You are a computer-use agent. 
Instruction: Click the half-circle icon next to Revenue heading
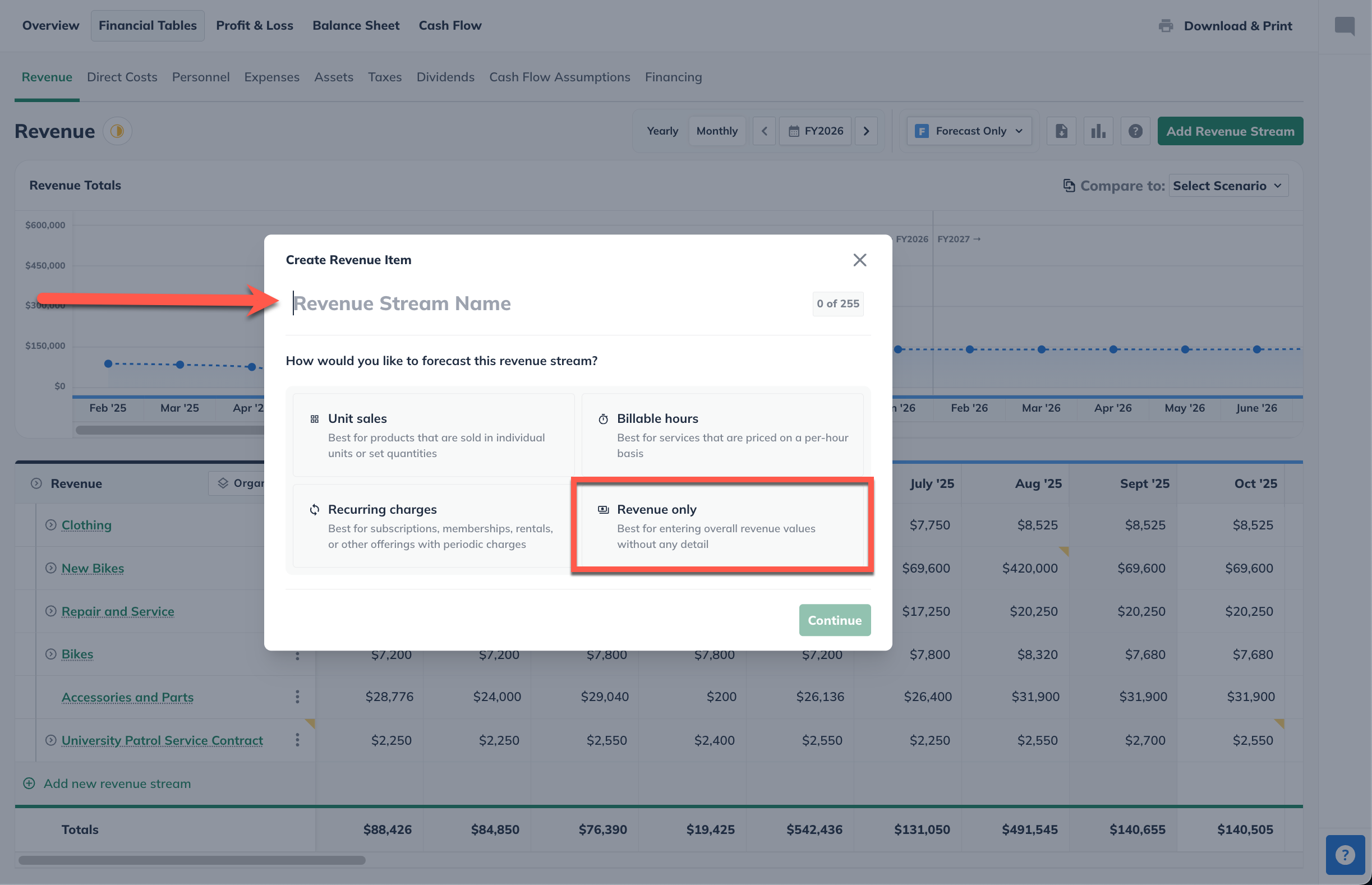(117, 131)
